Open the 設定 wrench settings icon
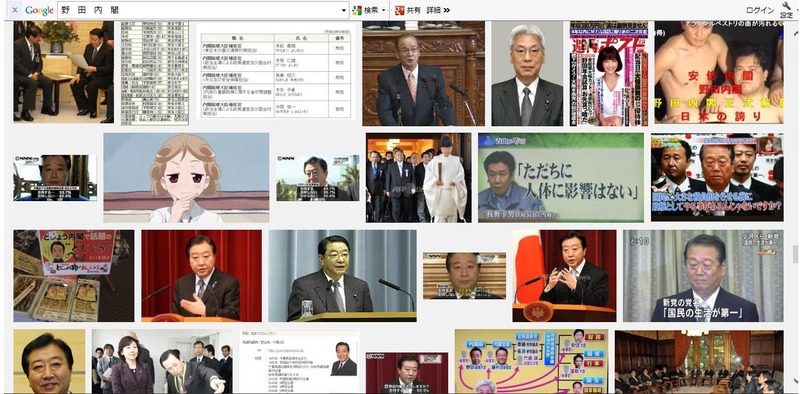The height and width of the screenshot is (394, 800). point(787,10)
